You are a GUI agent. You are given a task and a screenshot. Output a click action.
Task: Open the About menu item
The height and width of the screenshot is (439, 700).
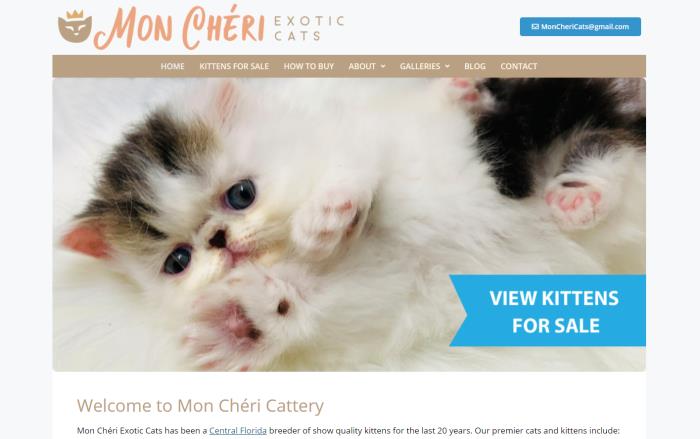[x=362, y=67]
